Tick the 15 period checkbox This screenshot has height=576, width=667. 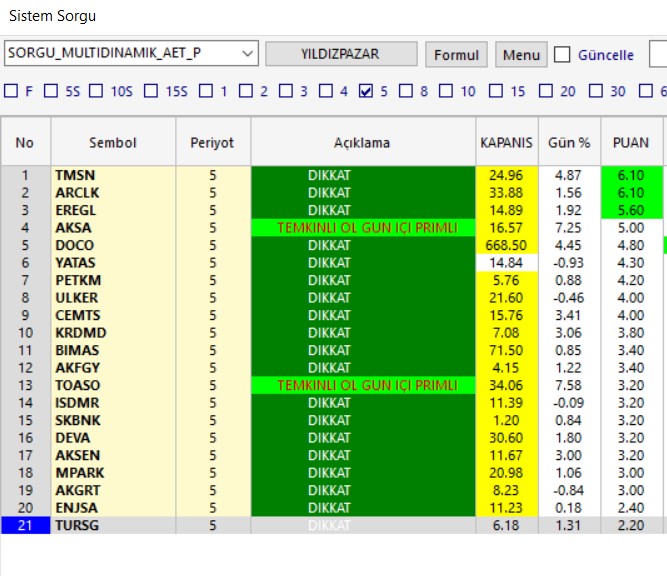[496, 91]
